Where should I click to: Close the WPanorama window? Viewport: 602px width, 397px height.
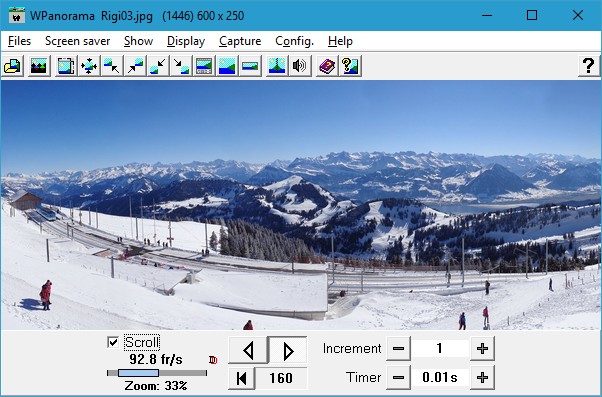point(577,15)
